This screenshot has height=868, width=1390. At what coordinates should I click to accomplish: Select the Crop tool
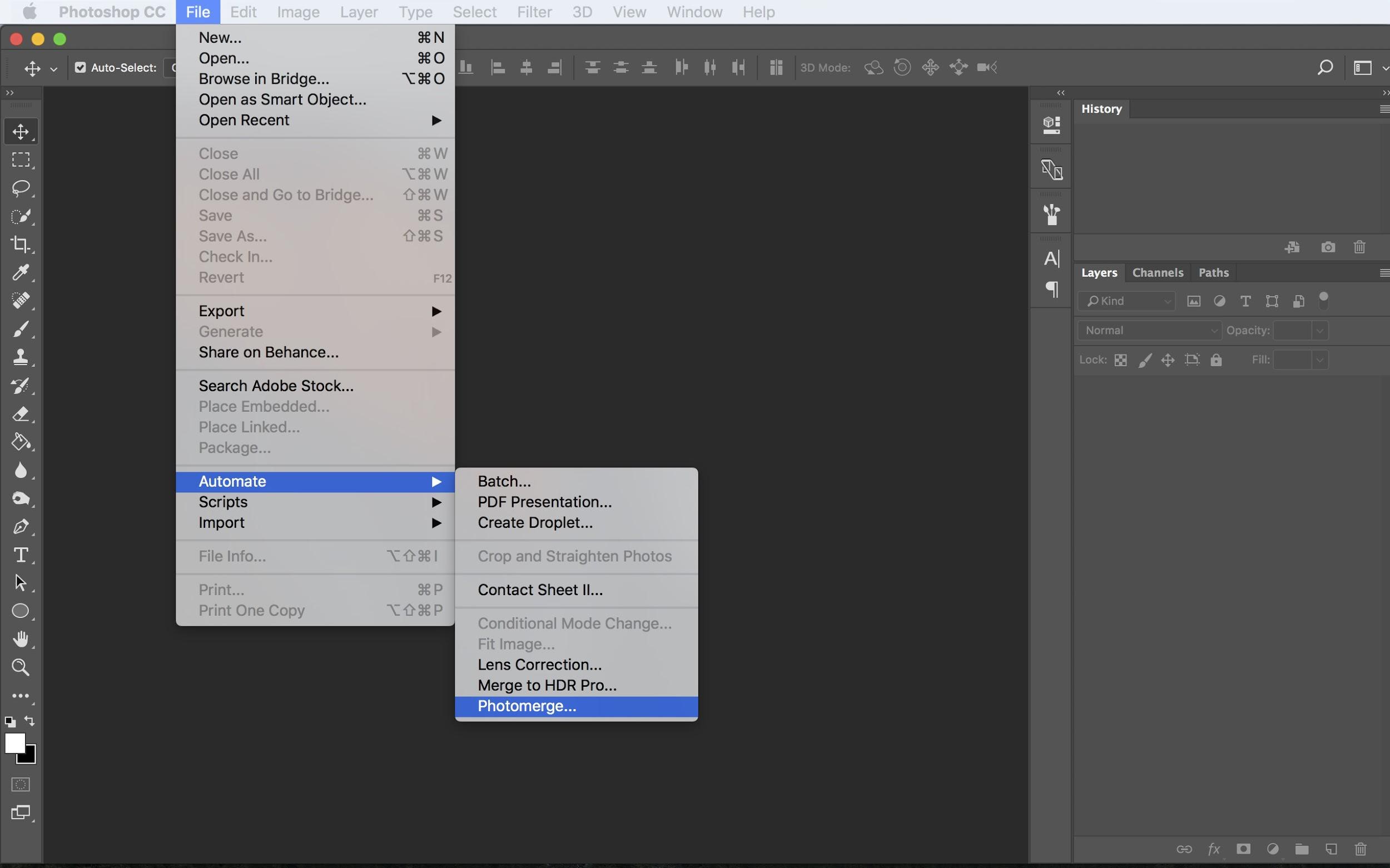(x=21, y=245)
